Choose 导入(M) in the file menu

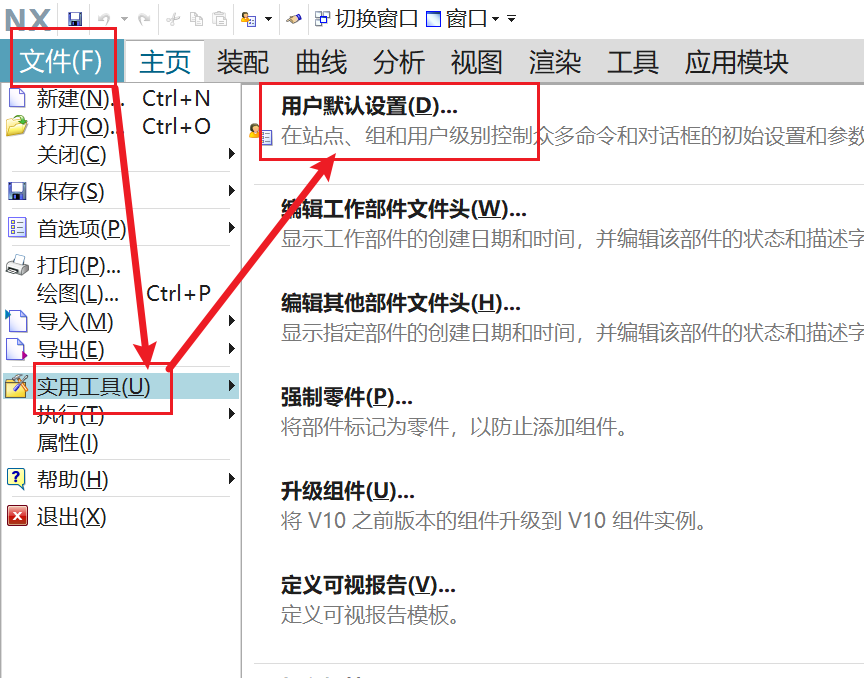click(120, 321)
